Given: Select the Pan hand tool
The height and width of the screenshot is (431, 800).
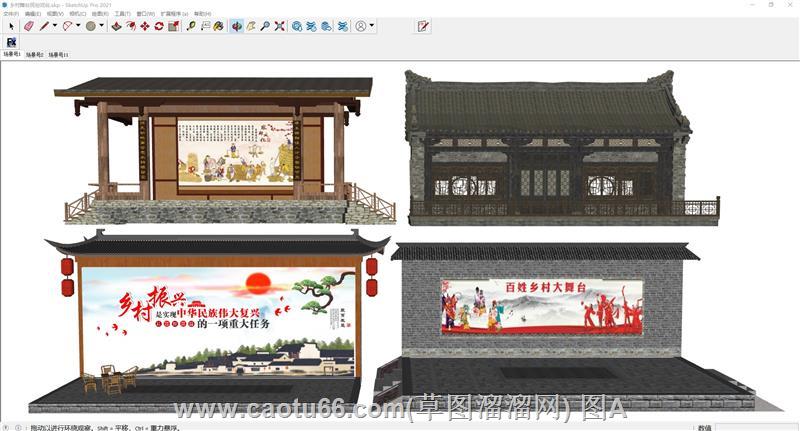Looking at the screenshot, I should [251, 26].
